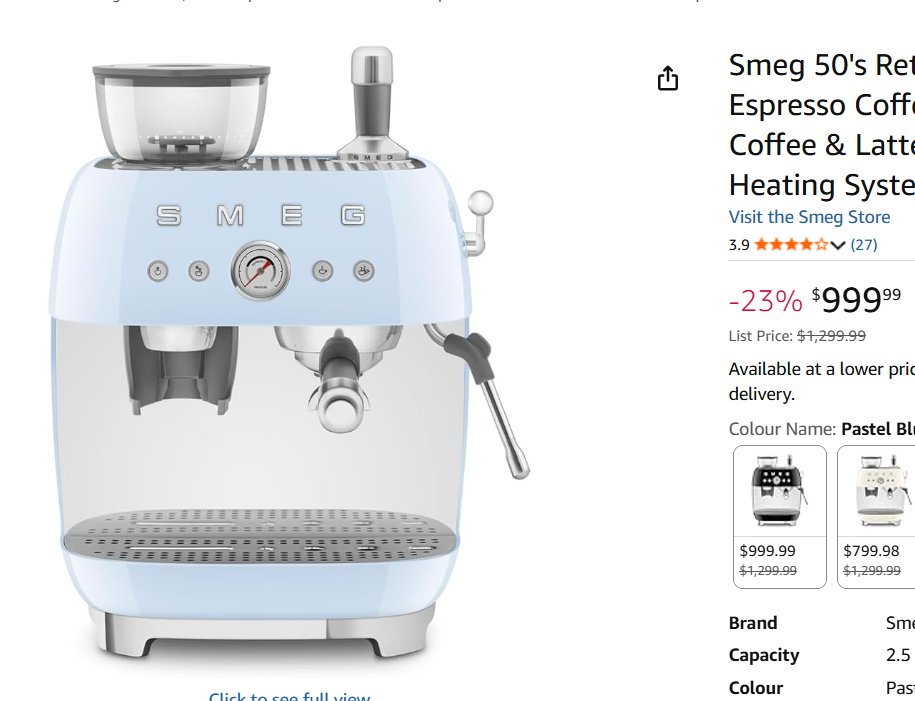Viewport: 915px width, 701px height.
Task: Open the 'Click to see full view' link
Action: [289, 696]
